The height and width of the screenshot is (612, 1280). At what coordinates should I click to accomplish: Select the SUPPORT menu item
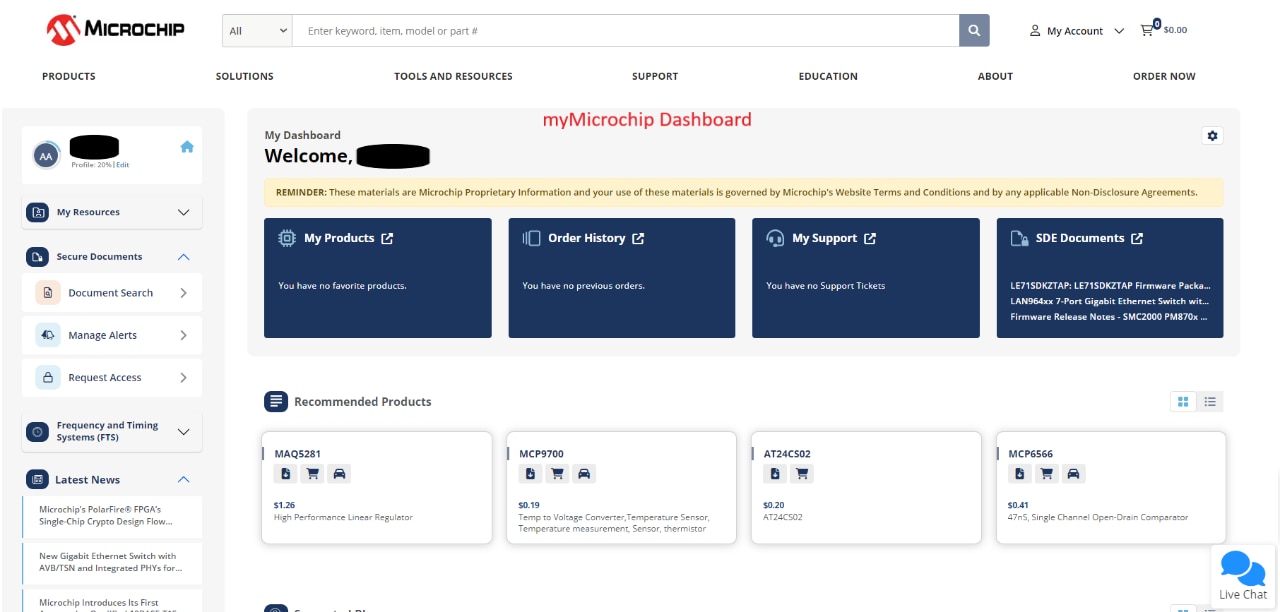point(654,76)
